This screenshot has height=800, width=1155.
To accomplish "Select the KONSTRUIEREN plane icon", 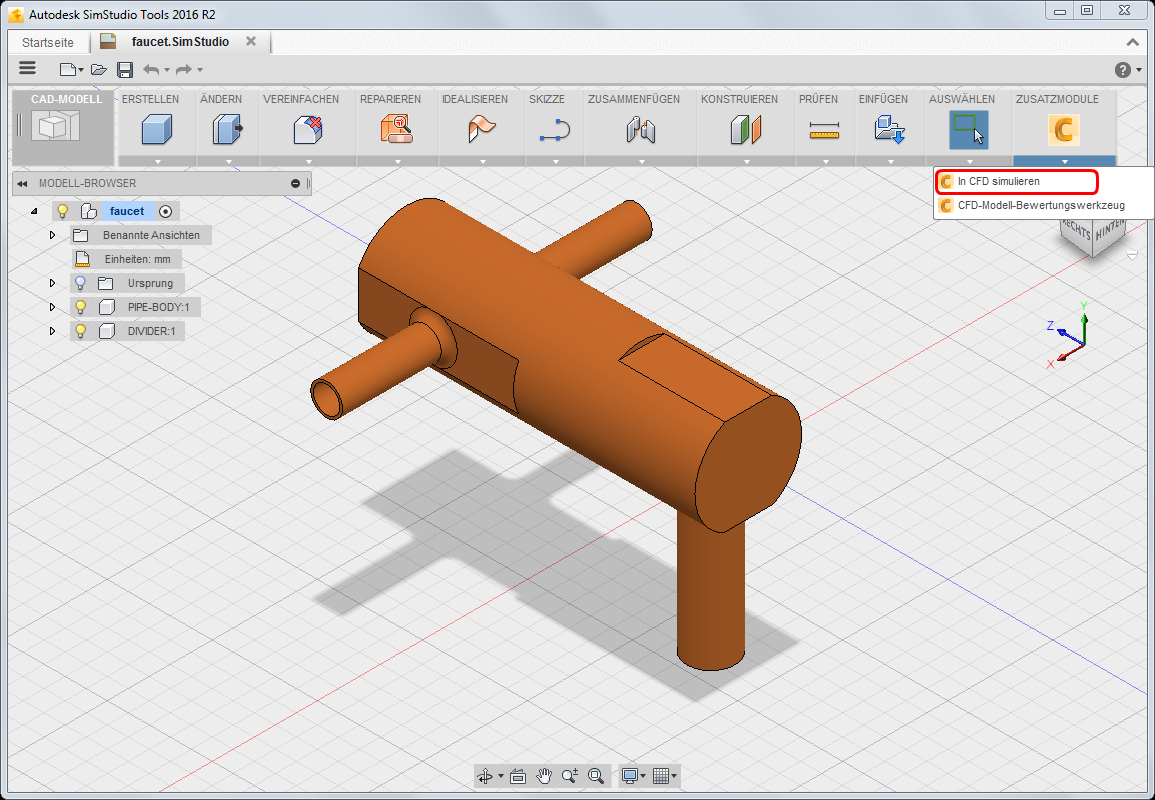I will pyautogui.click(x=745, y=130).
